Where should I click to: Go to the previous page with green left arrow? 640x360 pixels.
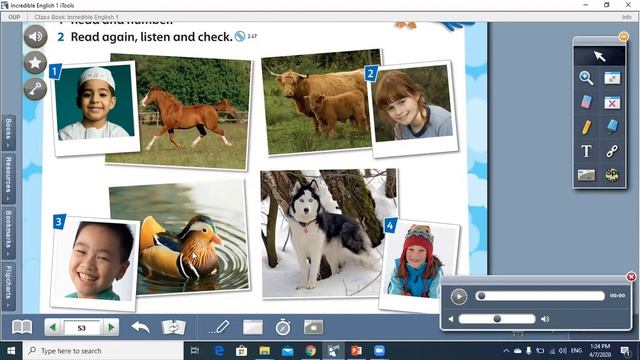(x=53, y=327)
